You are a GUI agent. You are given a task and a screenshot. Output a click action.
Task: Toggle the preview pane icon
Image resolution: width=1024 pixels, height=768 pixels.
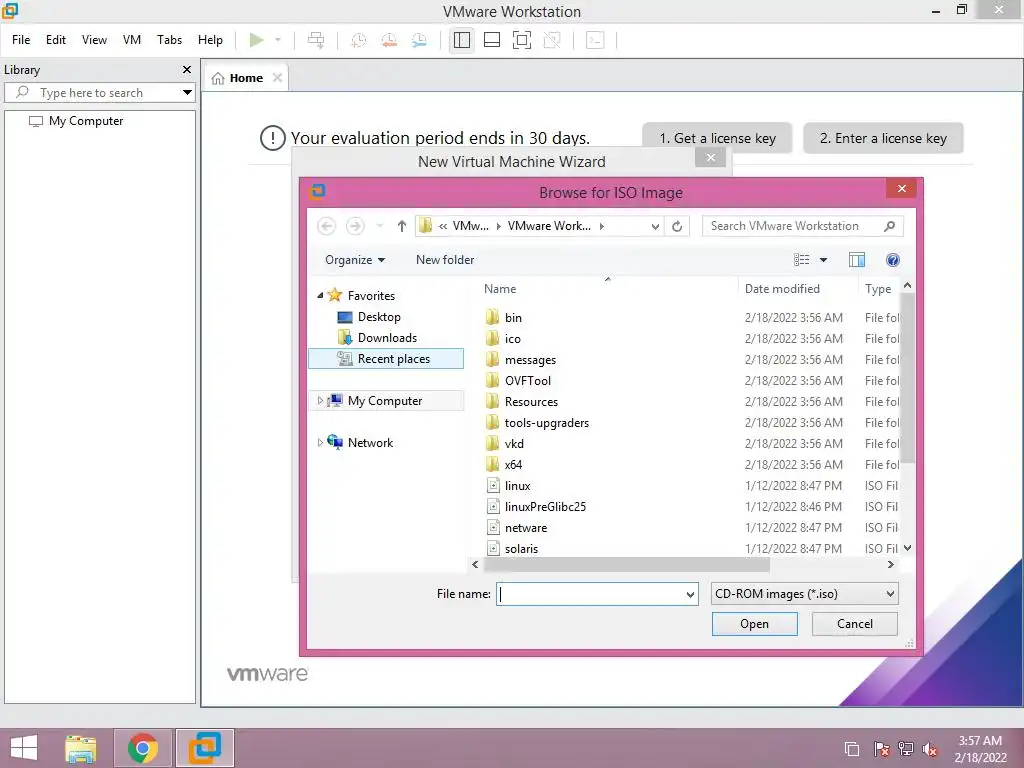857,260
